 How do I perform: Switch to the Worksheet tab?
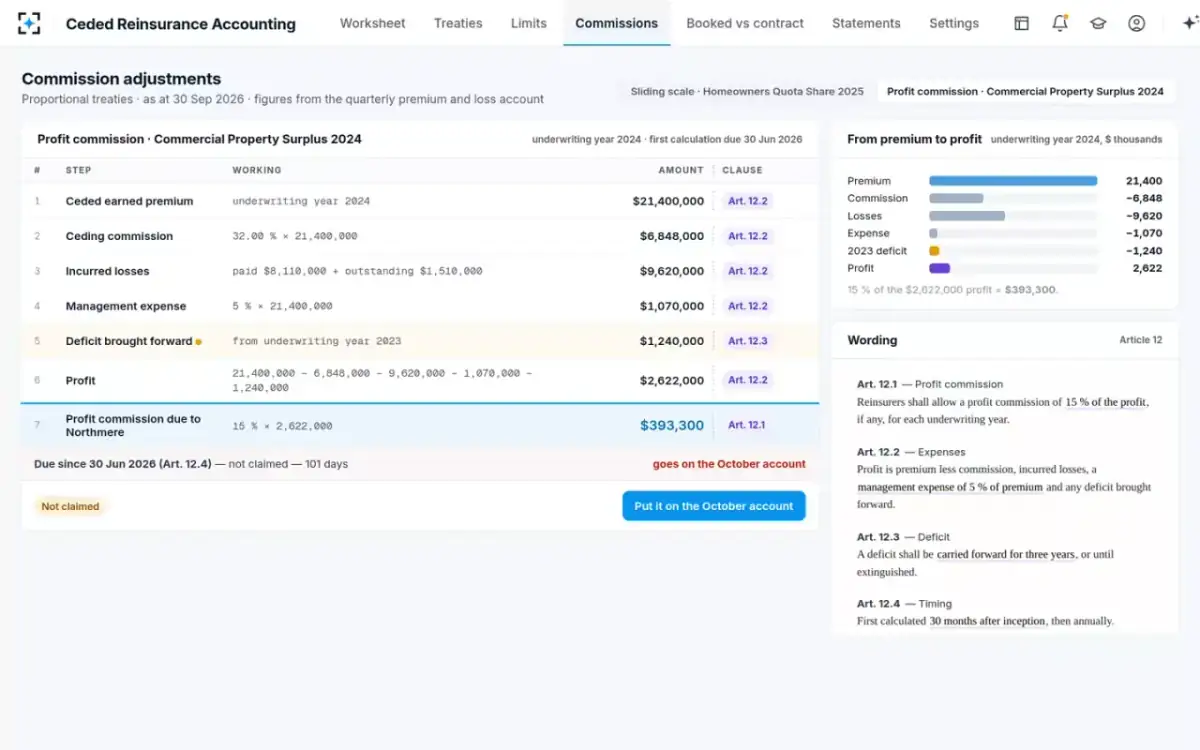coord(372,23)
